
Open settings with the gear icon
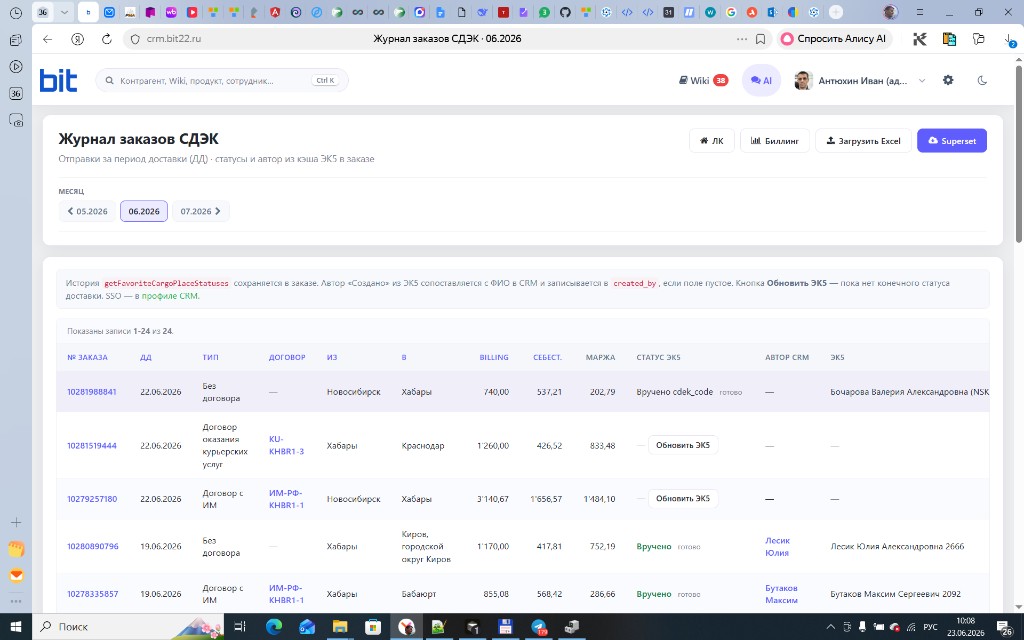click(x=948, y=80)
